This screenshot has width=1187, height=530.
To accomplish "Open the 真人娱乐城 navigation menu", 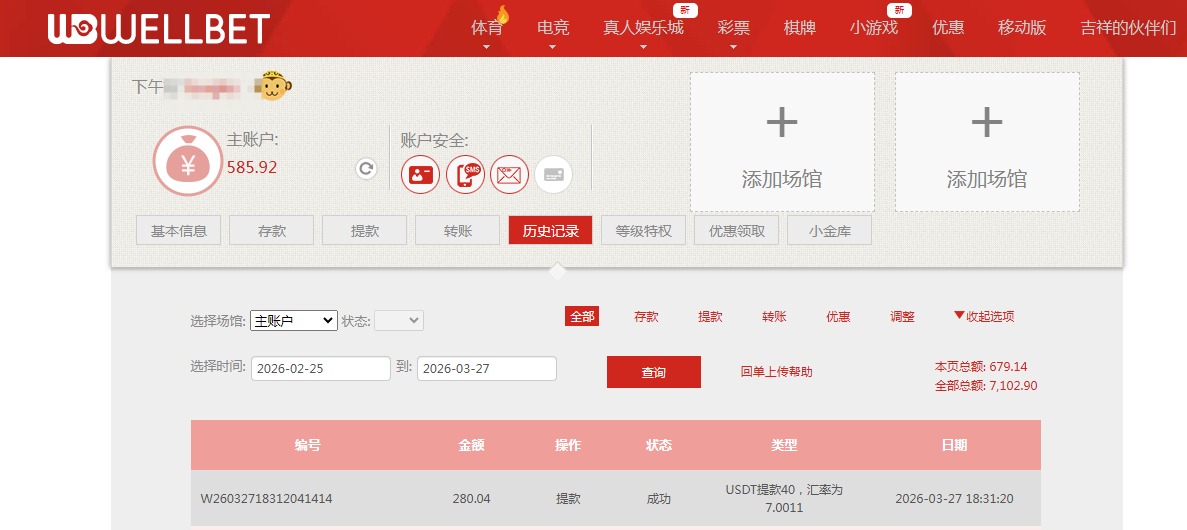I will 643,29.
